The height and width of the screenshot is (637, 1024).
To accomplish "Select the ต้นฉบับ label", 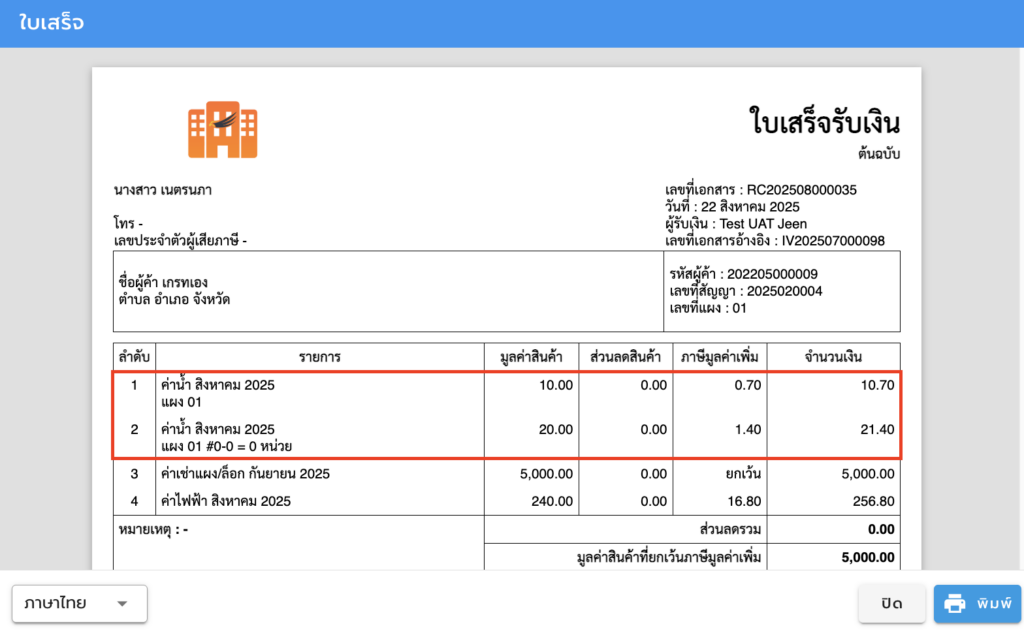I will (x=879, y=154).
